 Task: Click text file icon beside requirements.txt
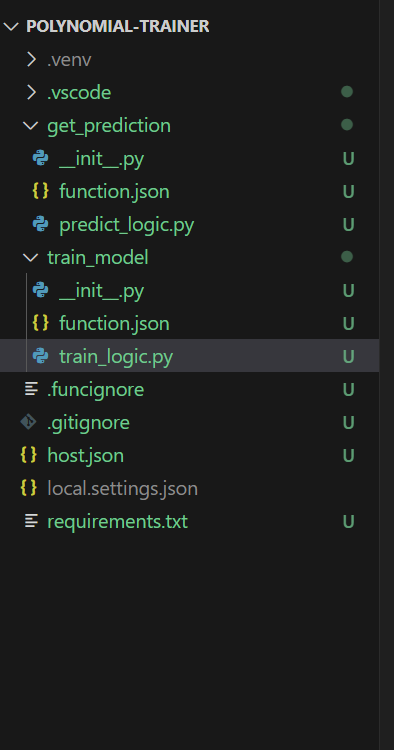pos(32,521)
